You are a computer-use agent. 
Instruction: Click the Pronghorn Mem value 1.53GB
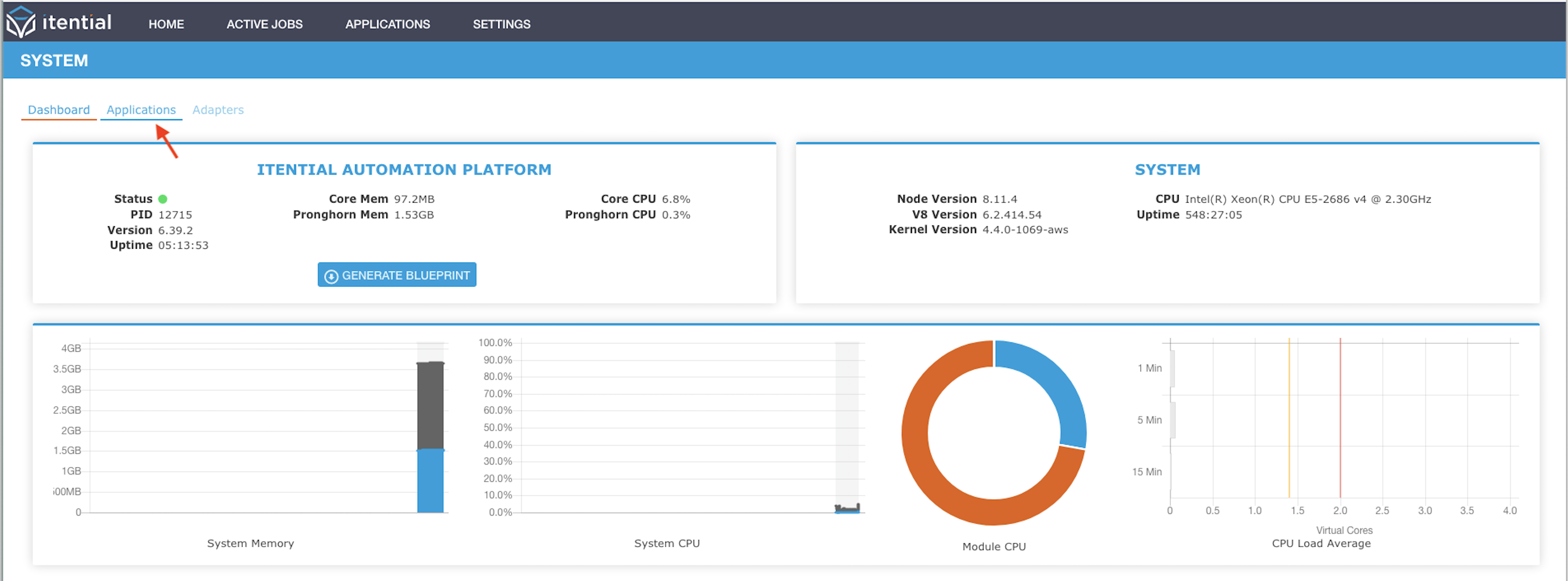(414, 215)
